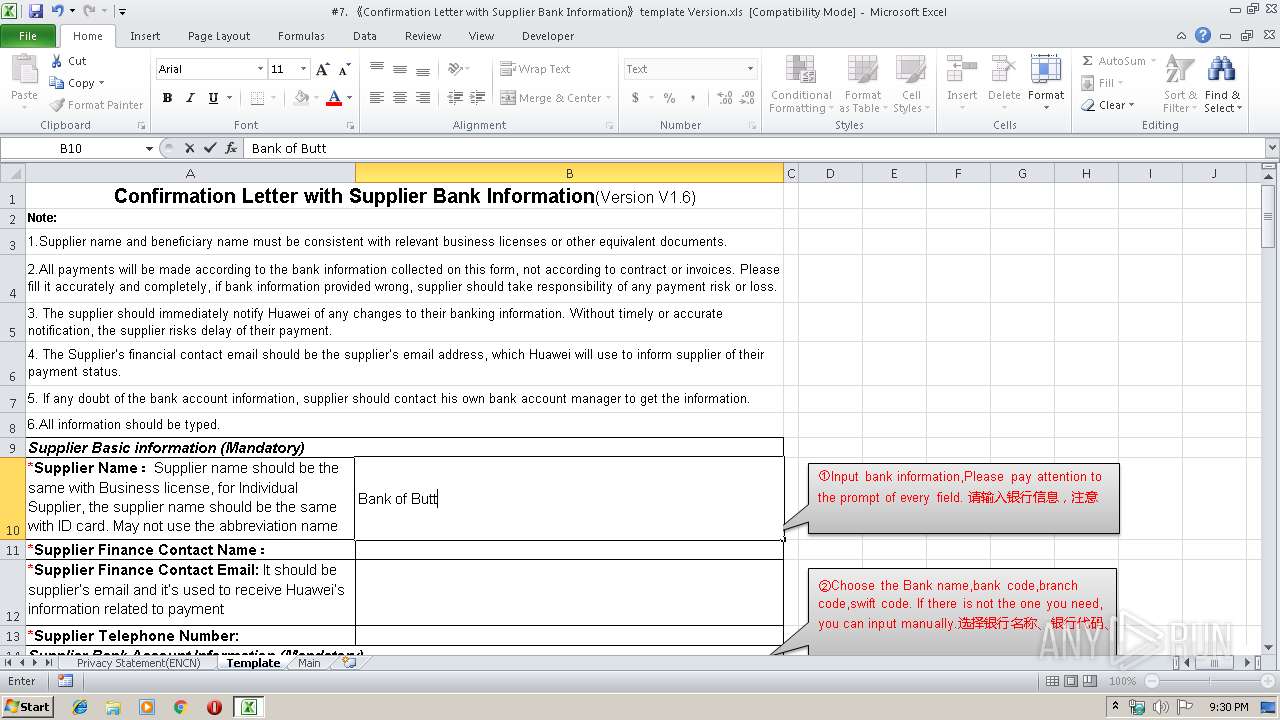
Task: Expand the AutoSum dropdown arrow
Action: click(x=1152, y=61)
